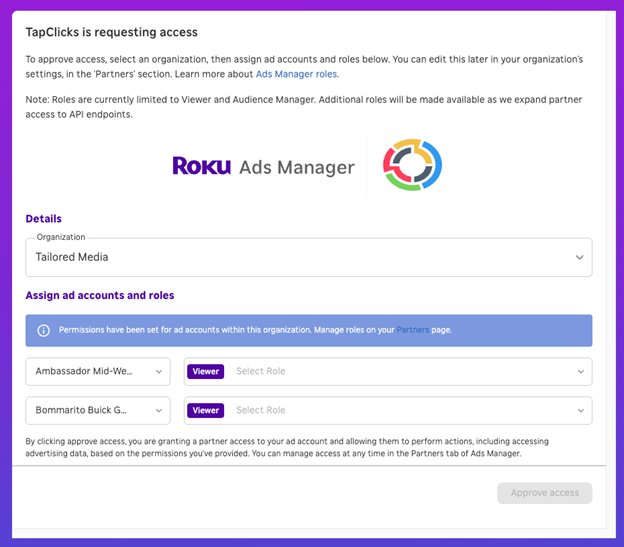Click the chevron at the end of the Ambassador role field
The image size is (624, 547).
581,372
